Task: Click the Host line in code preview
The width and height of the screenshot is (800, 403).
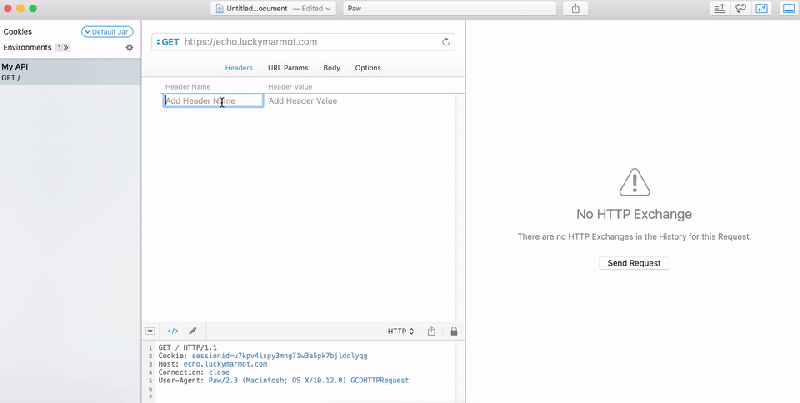Action: 213,364
